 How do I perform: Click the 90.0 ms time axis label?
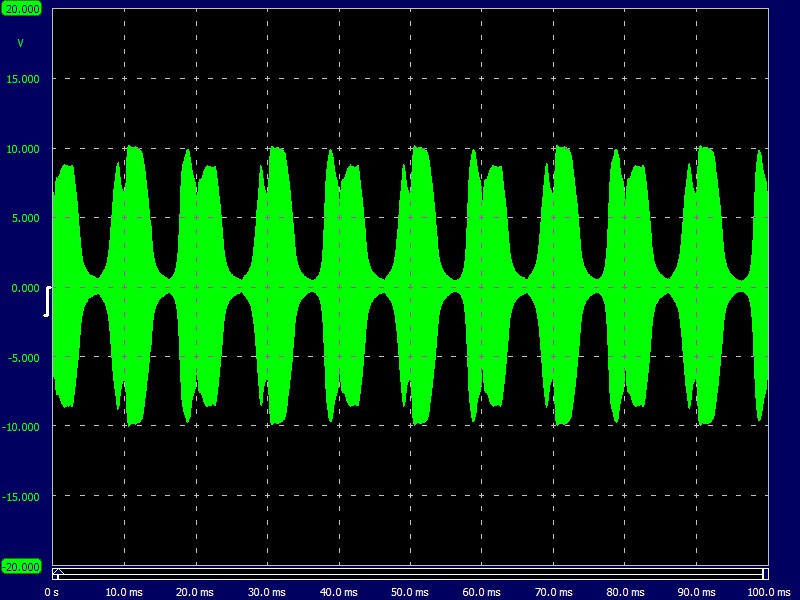click(696, 592)
